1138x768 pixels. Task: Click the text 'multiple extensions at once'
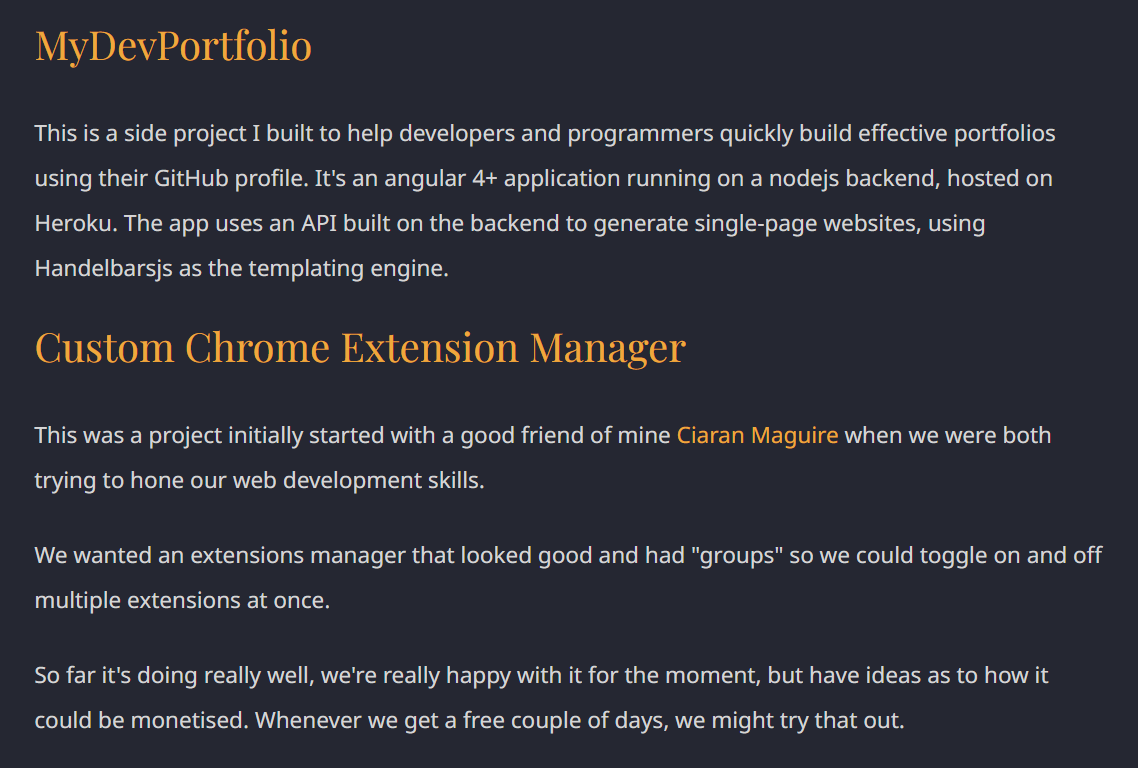tap(182, 600)
